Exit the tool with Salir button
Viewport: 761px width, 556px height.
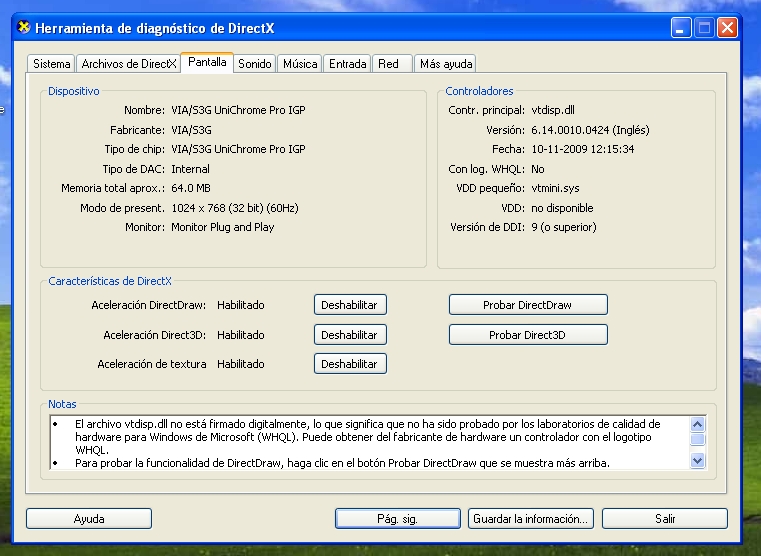click(665, 519)
